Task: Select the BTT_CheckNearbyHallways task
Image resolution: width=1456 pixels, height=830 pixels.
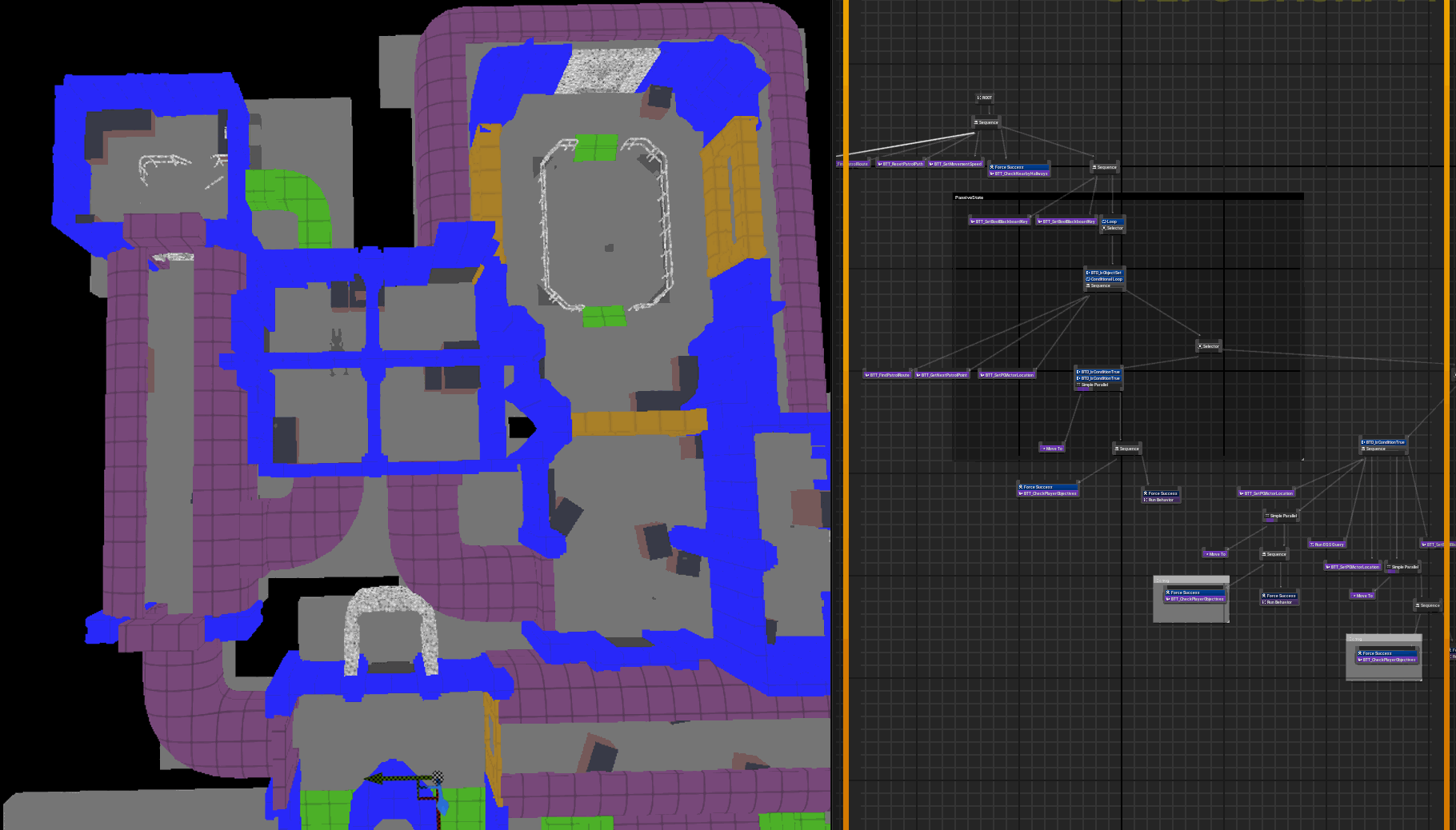Action: 1019,174
